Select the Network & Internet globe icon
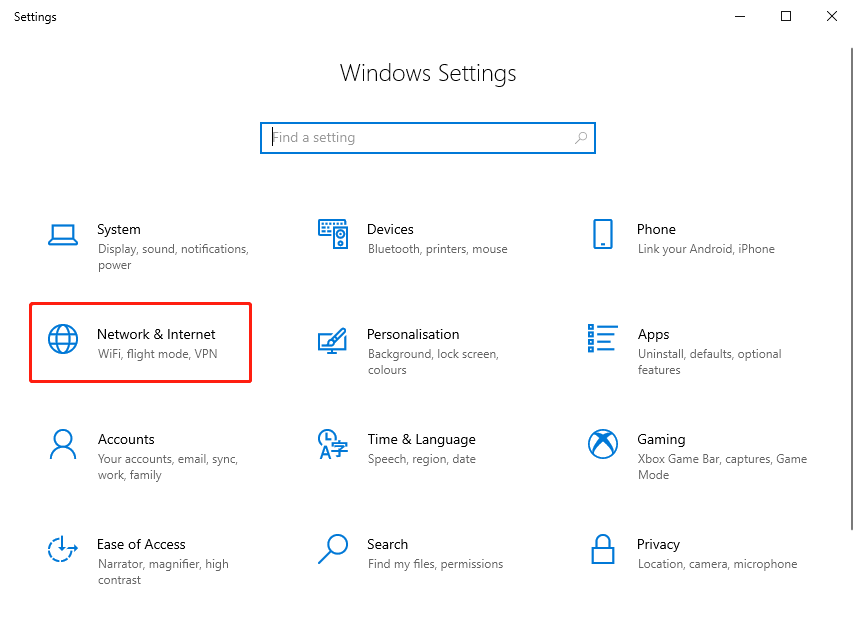Screen dimensions: 855x628 click(63, 340)
